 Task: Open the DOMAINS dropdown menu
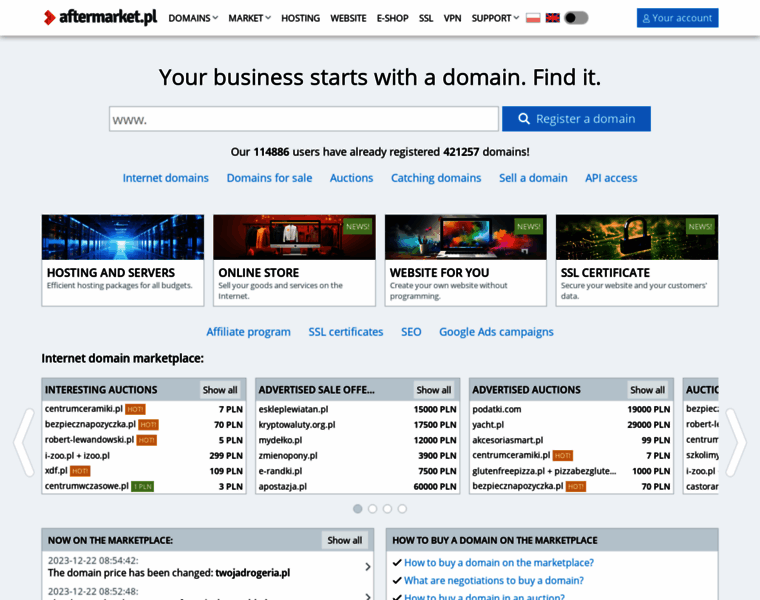[x=193, y=18]
